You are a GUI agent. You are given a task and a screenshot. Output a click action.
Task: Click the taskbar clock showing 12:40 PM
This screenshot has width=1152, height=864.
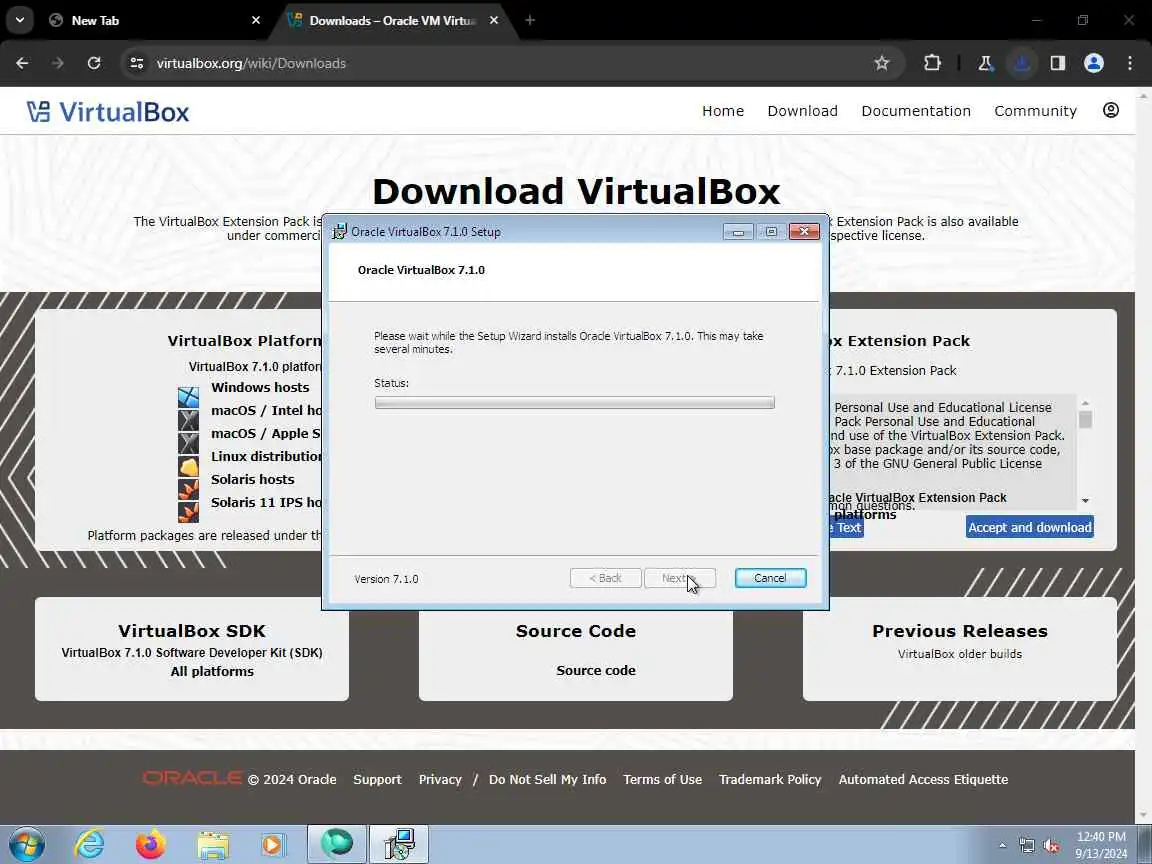point(1101,845)
